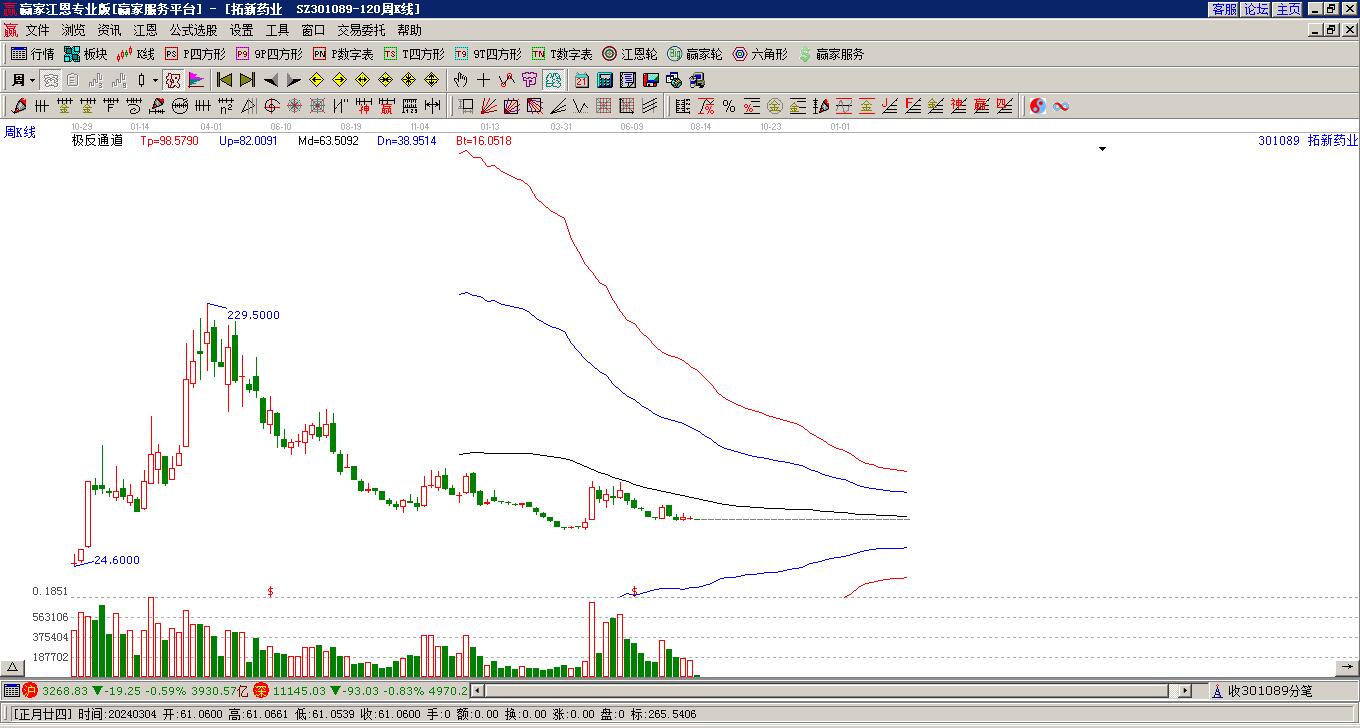Open the P四方形 tool
This screenshot has height=728, width=1360.
pos(195,54)
